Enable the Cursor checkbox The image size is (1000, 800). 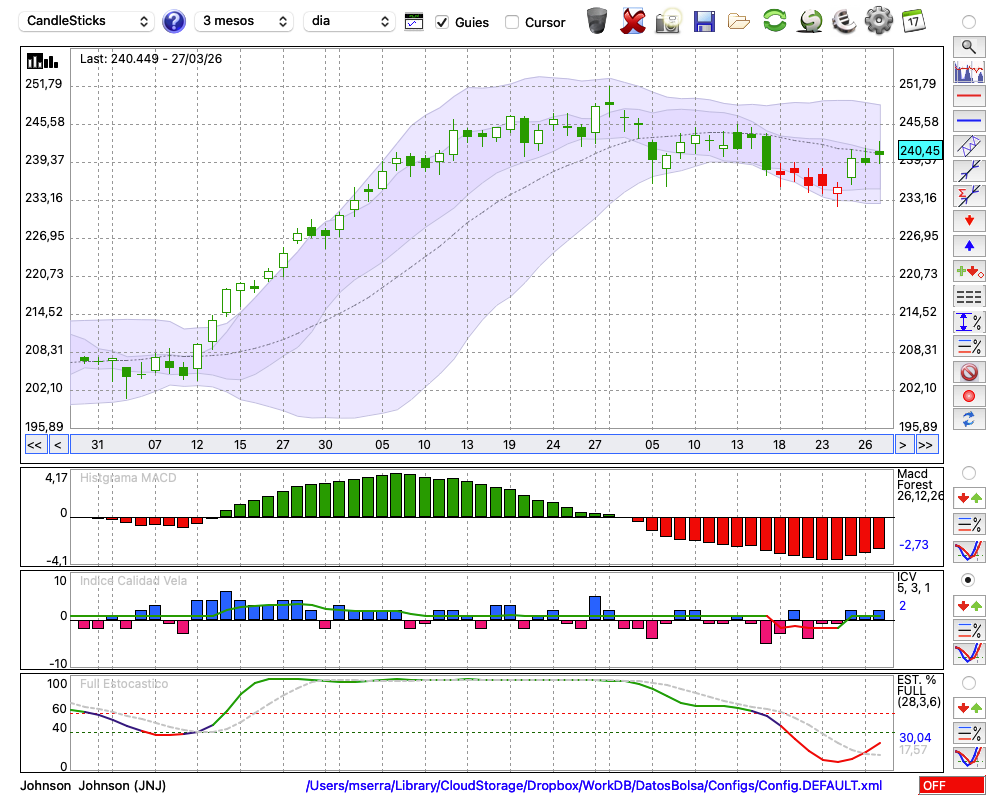click(x=512, y=22)
